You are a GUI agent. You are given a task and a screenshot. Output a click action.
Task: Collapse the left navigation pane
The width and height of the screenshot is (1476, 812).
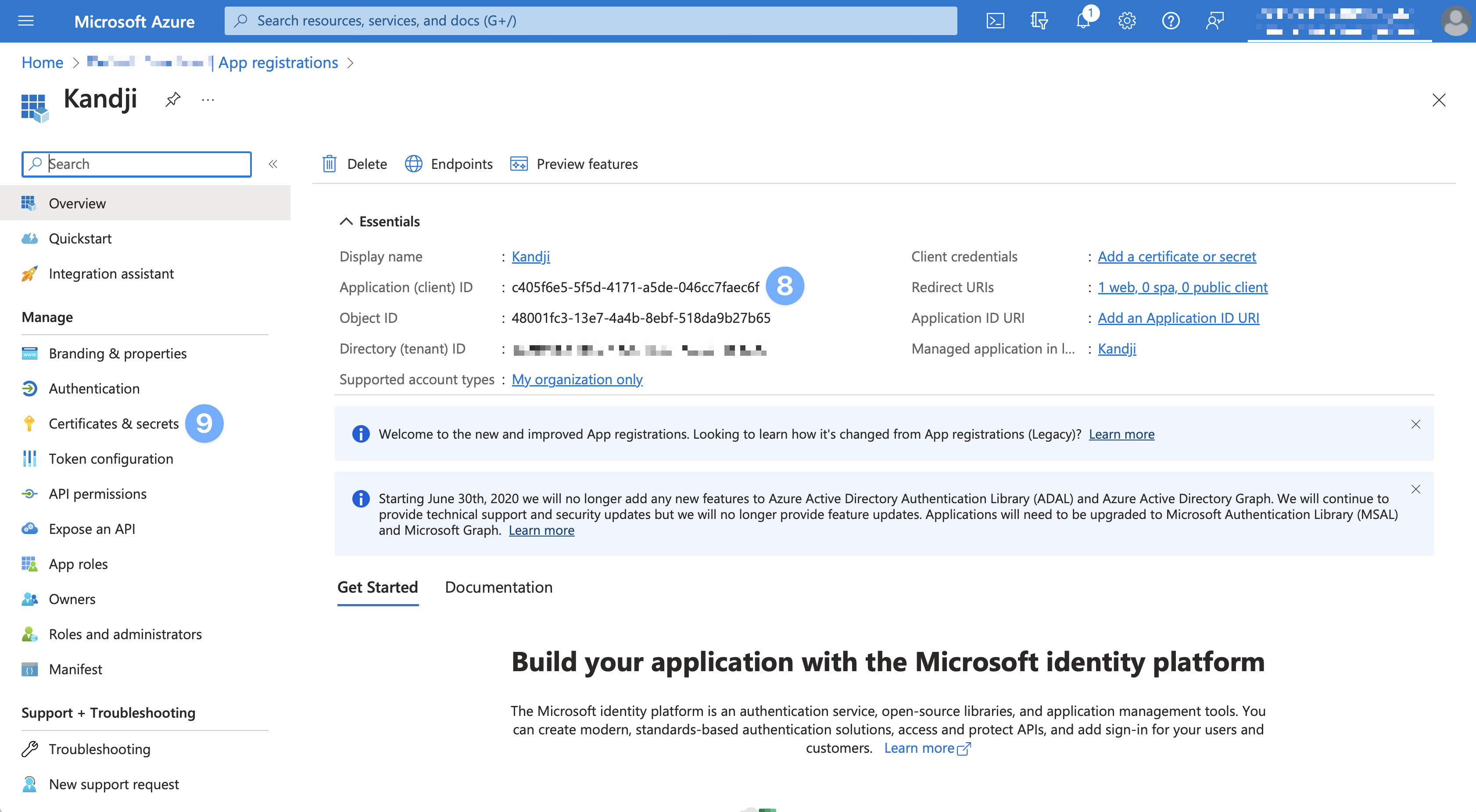[x=273, y=164]
